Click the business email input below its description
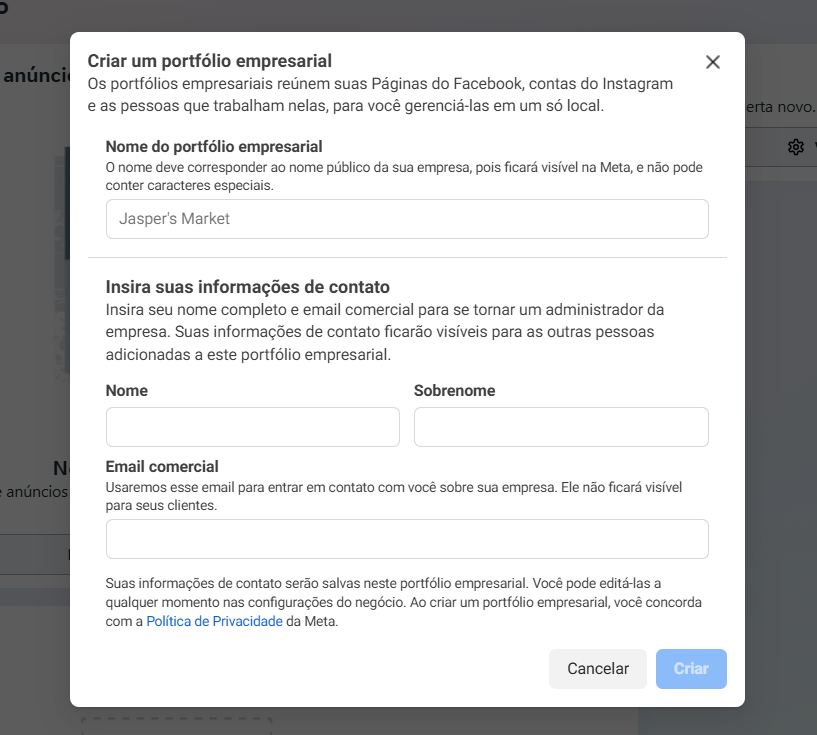Viewport: 817px width, 735px height. click(407, 538)
